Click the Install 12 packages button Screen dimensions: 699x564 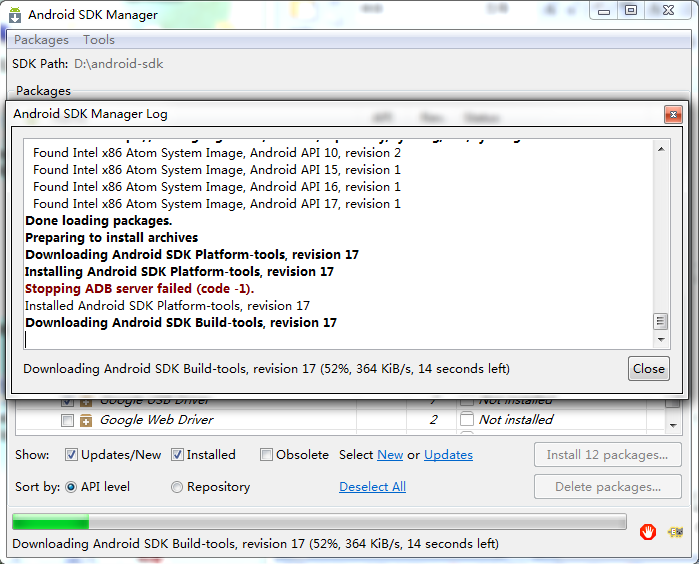(608, 455)
